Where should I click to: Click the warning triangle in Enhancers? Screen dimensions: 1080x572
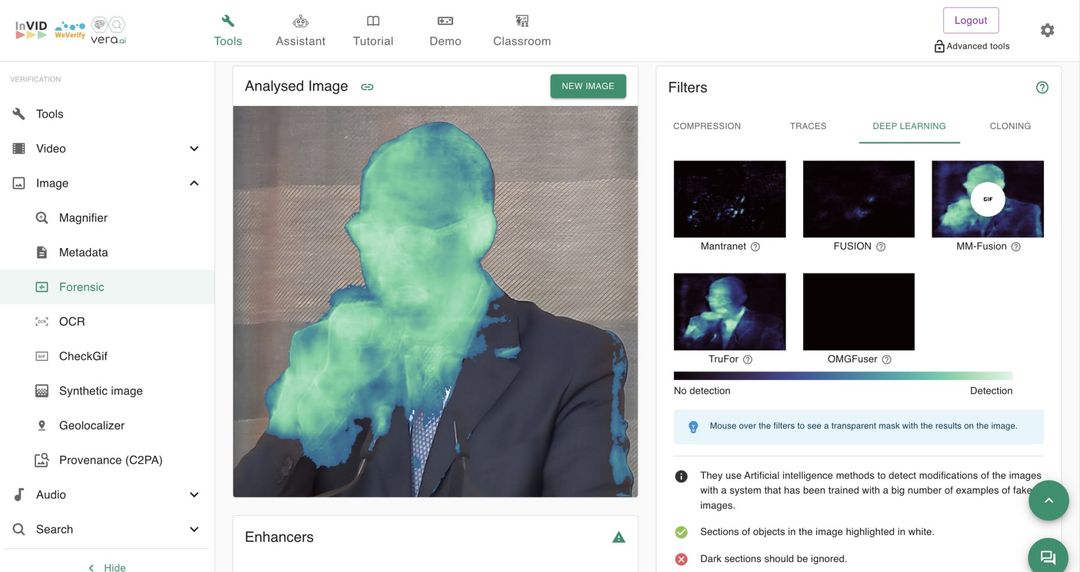618,537
